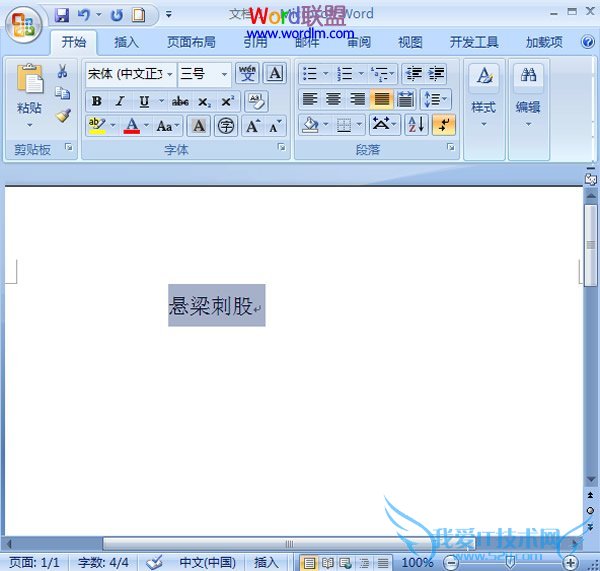Toggle bold formatting
The image size is (600, 571).
[x=97, y=101]
